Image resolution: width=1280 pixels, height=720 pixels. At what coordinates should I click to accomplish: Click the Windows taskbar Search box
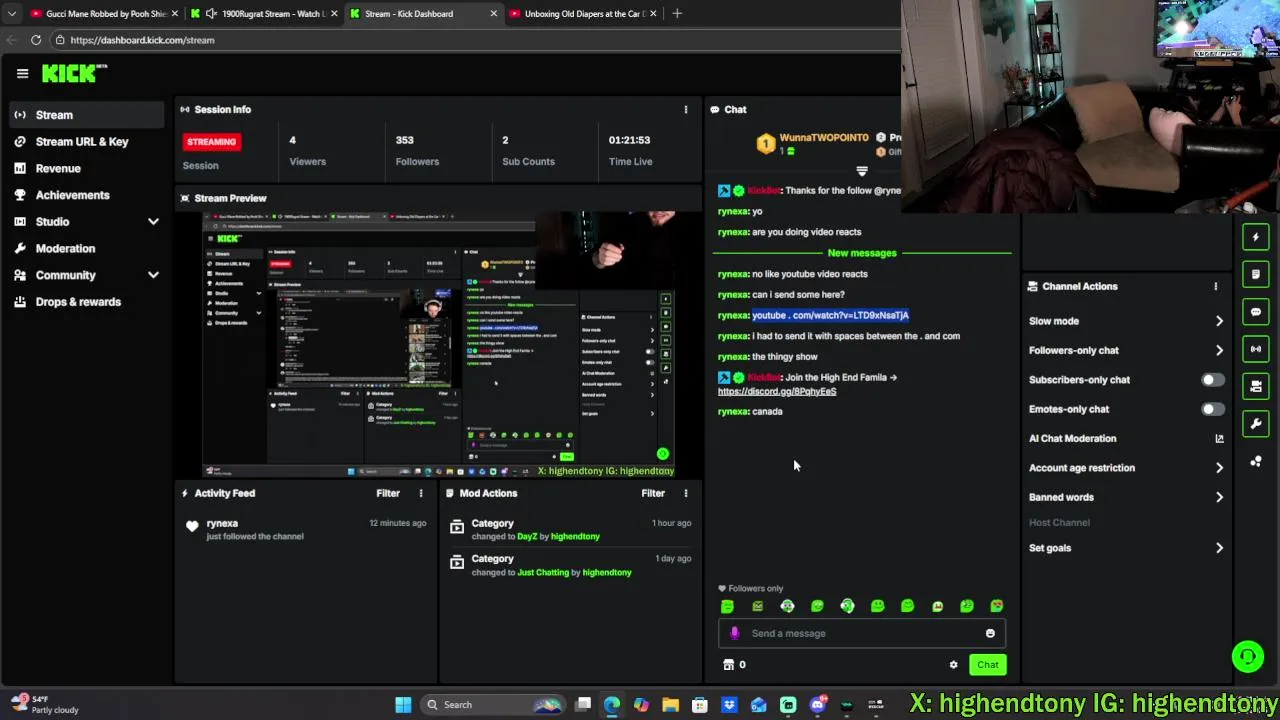[x=492, y=705]
